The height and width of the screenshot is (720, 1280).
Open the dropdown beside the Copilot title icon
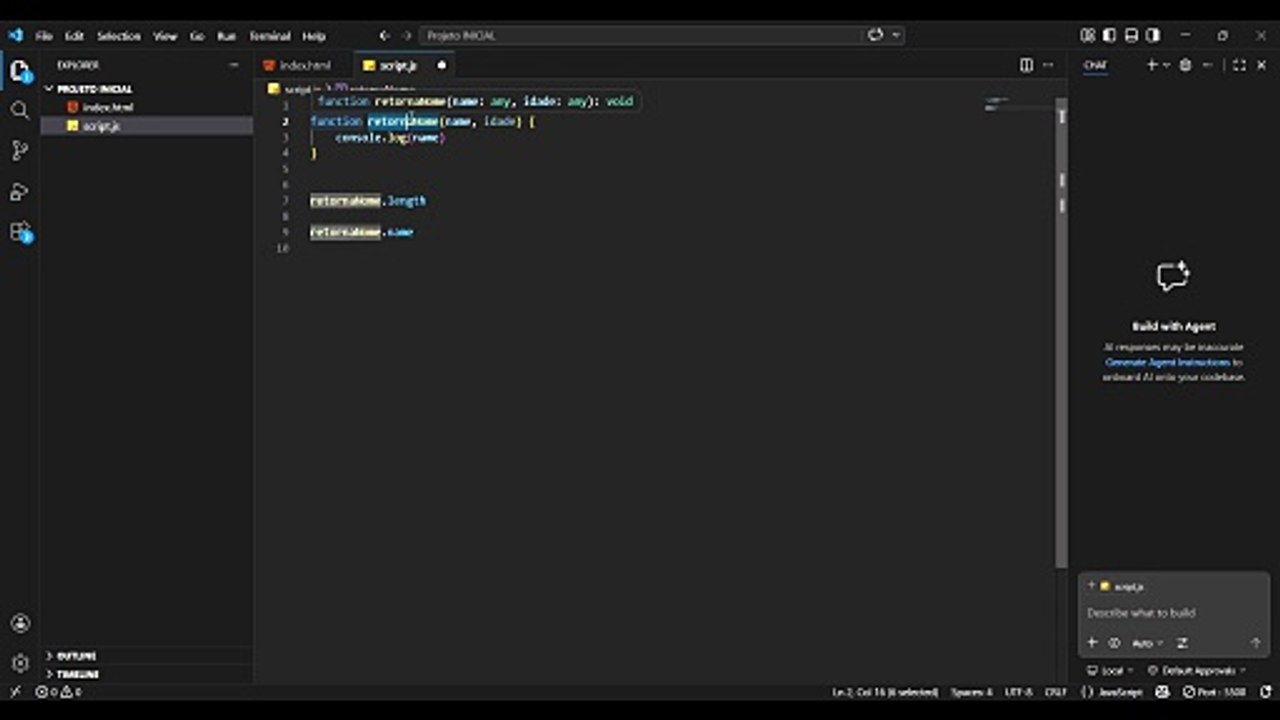pos(896,35)
